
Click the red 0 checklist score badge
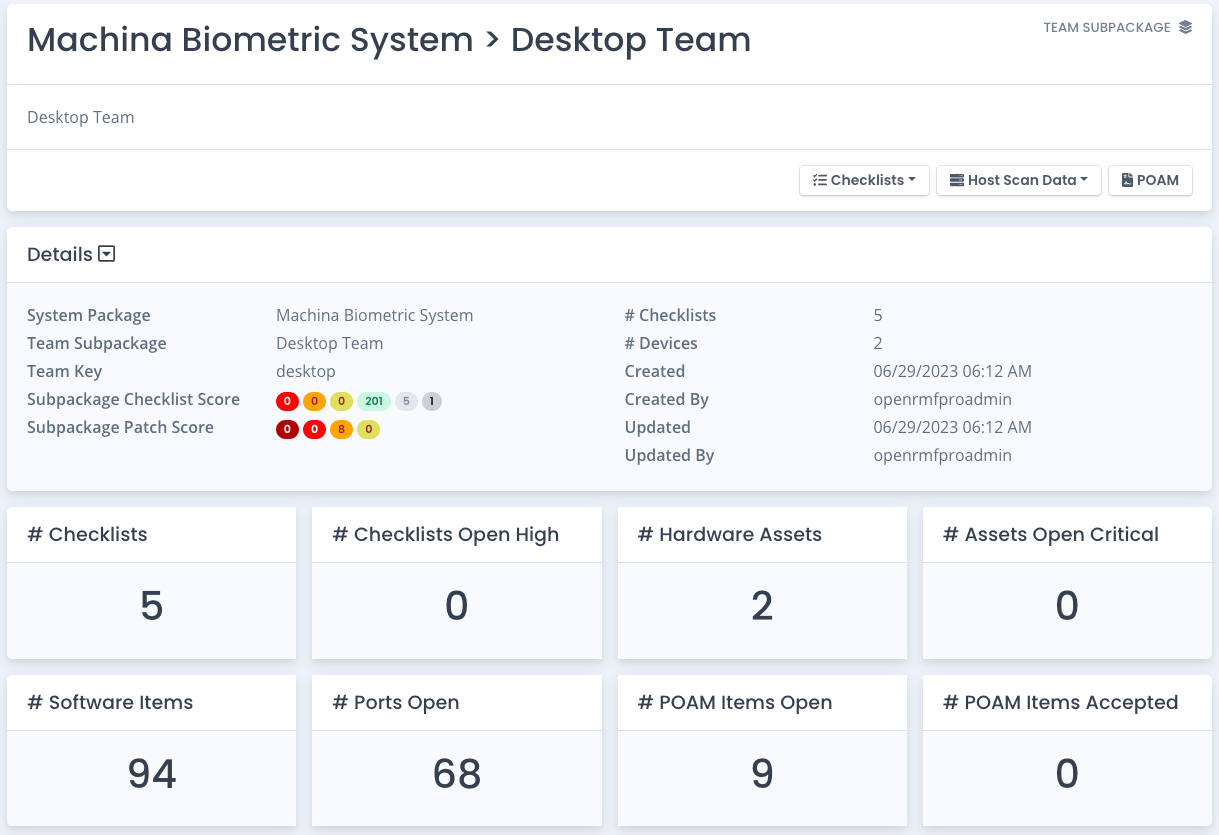pos(287,402)
